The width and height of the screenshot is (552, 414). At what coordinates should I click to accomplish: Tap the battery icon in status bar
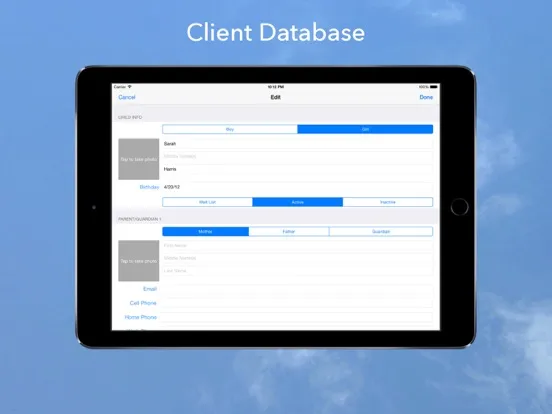click(x=434, y=87)
